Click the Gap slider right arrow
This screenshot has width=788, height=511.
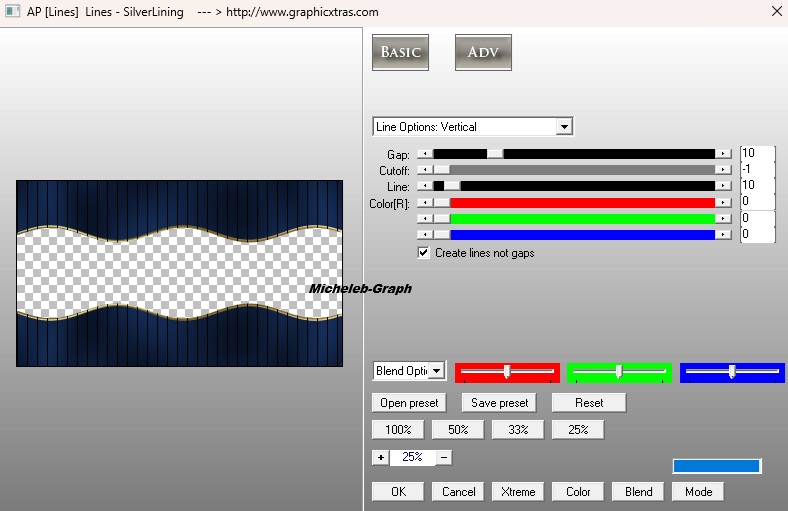[723, 154]
